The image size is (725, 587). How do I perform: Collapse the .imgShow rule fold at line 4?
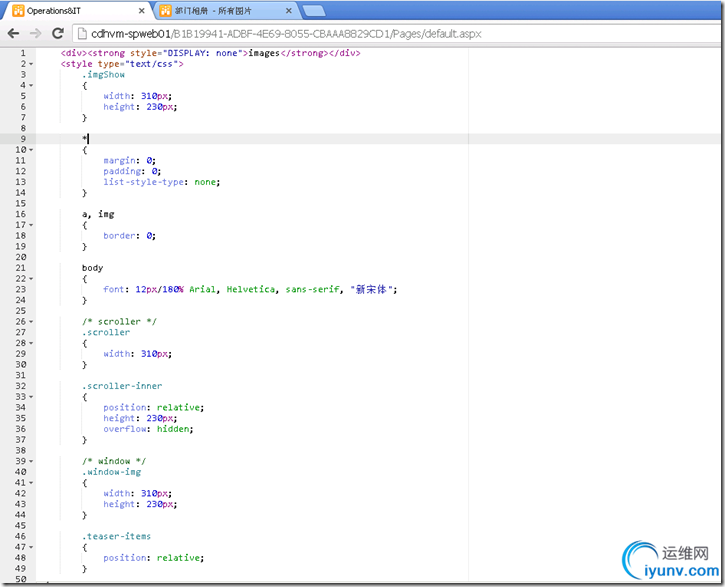(31, 85)
